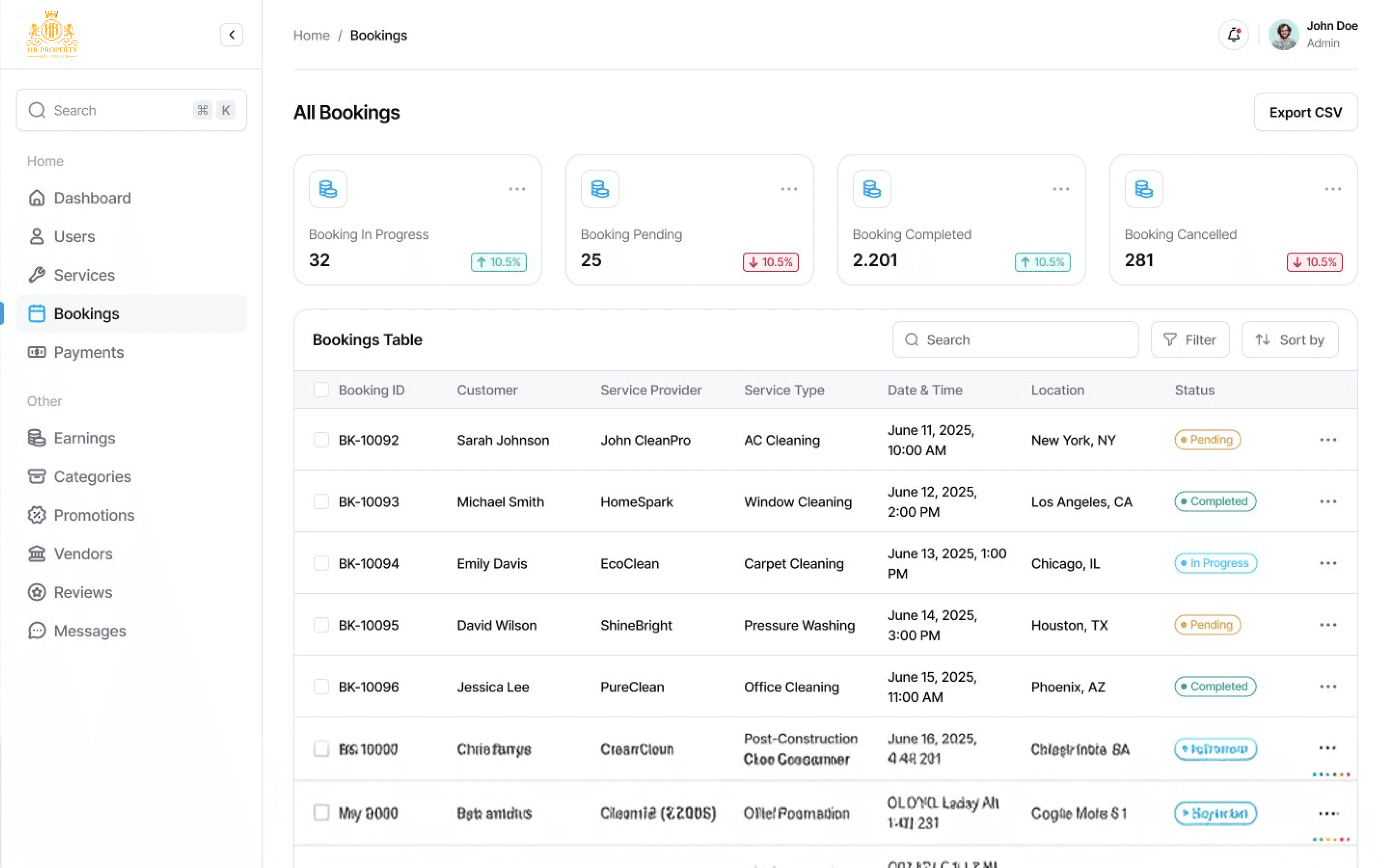
Task: Click the Categories icon in the sidebar
Action: point(37,476)
